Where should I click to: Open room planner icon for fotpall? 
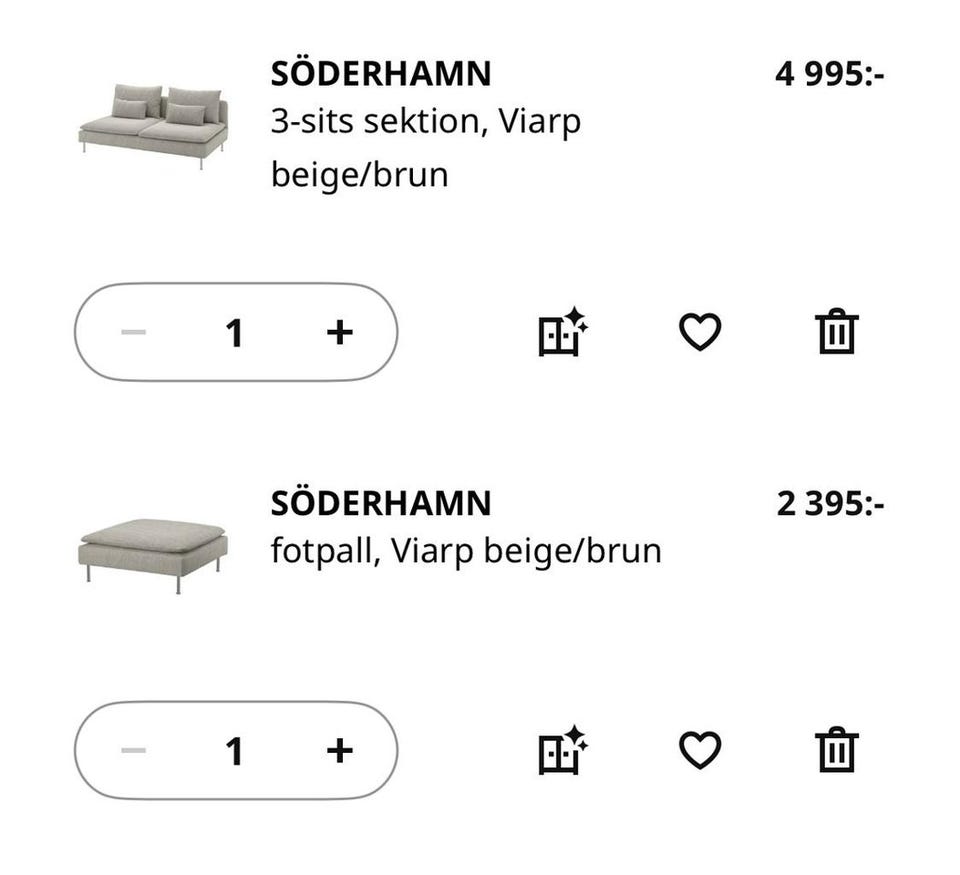(x=563, y=750)
